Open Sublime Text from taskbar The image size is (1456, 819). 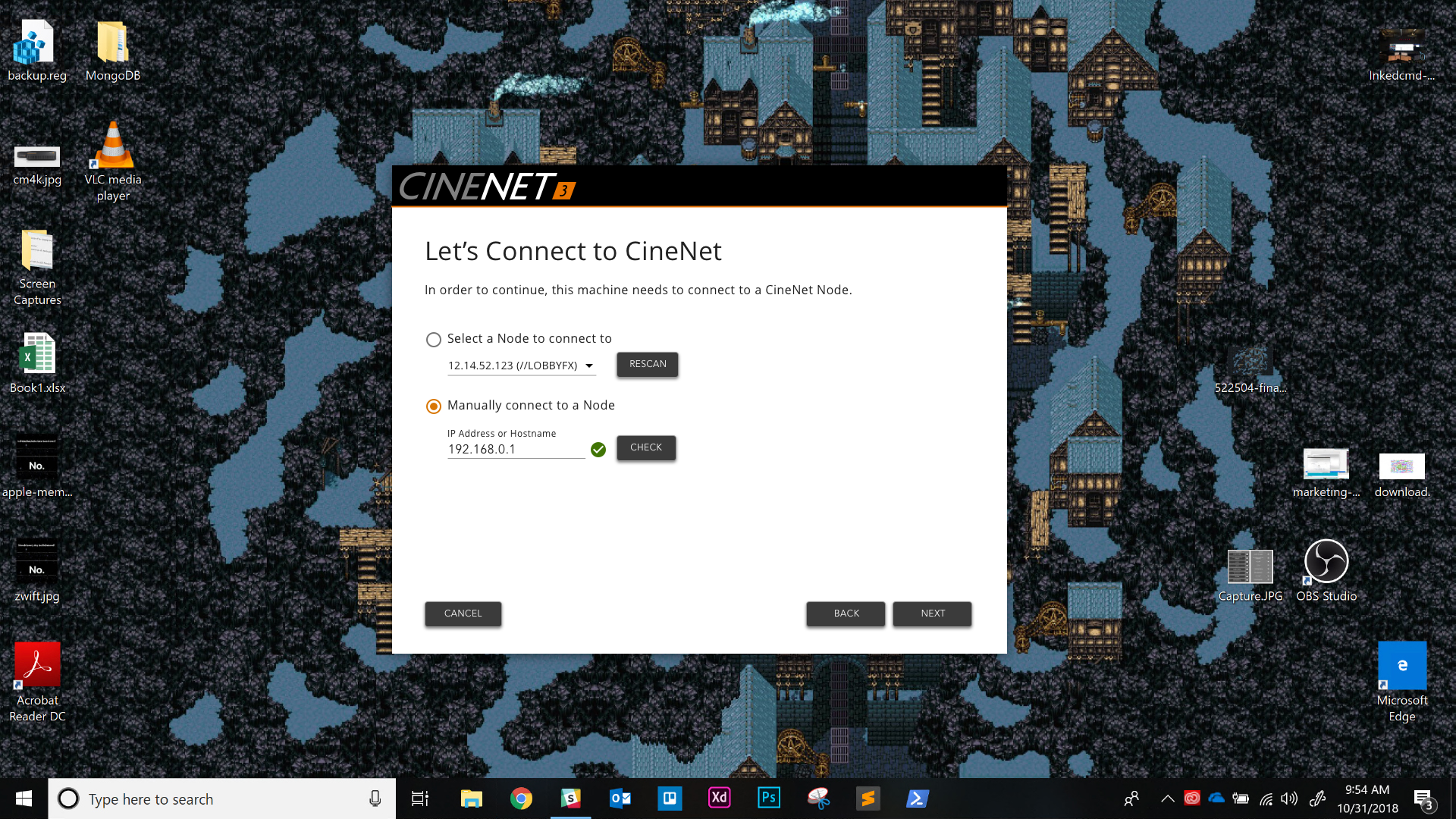point(868,799)
